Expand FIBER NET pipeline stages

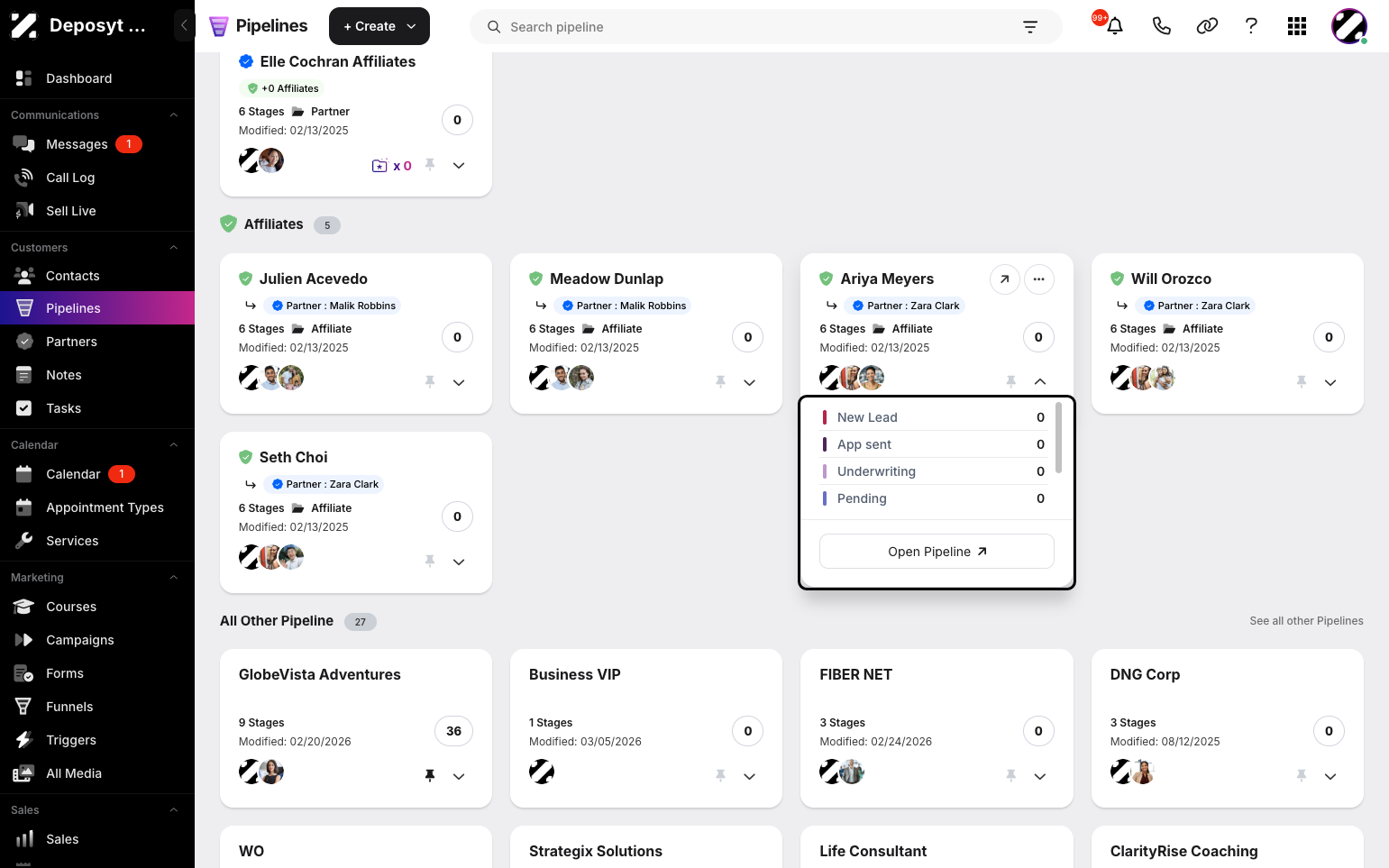coord(1040,776)
